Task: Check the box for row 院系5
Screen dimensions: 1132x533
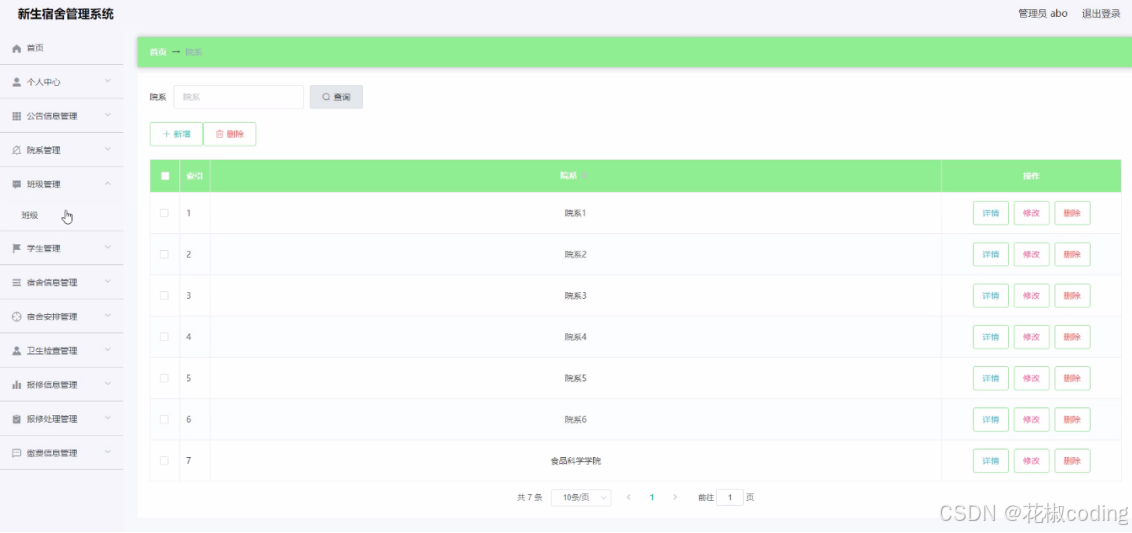Action: pyautogui.click(x=165, y=378)
